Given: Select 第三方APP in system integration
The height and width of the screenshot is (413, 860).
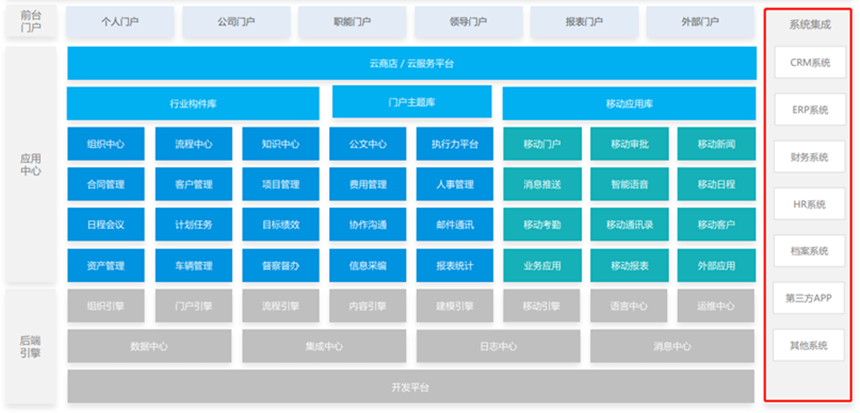Looking at the screenshot, I should (x=809, y=298).
